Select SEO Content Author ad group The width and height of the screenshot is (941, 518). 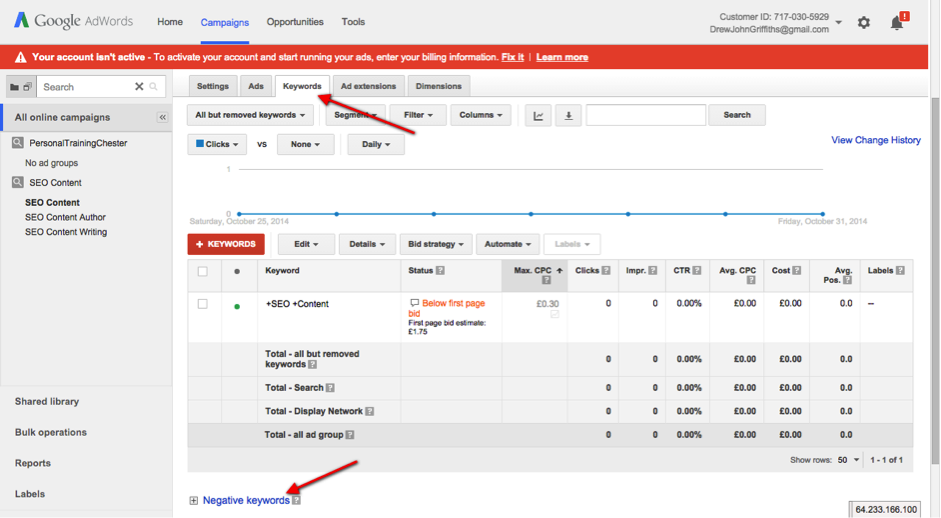point(65,217)
